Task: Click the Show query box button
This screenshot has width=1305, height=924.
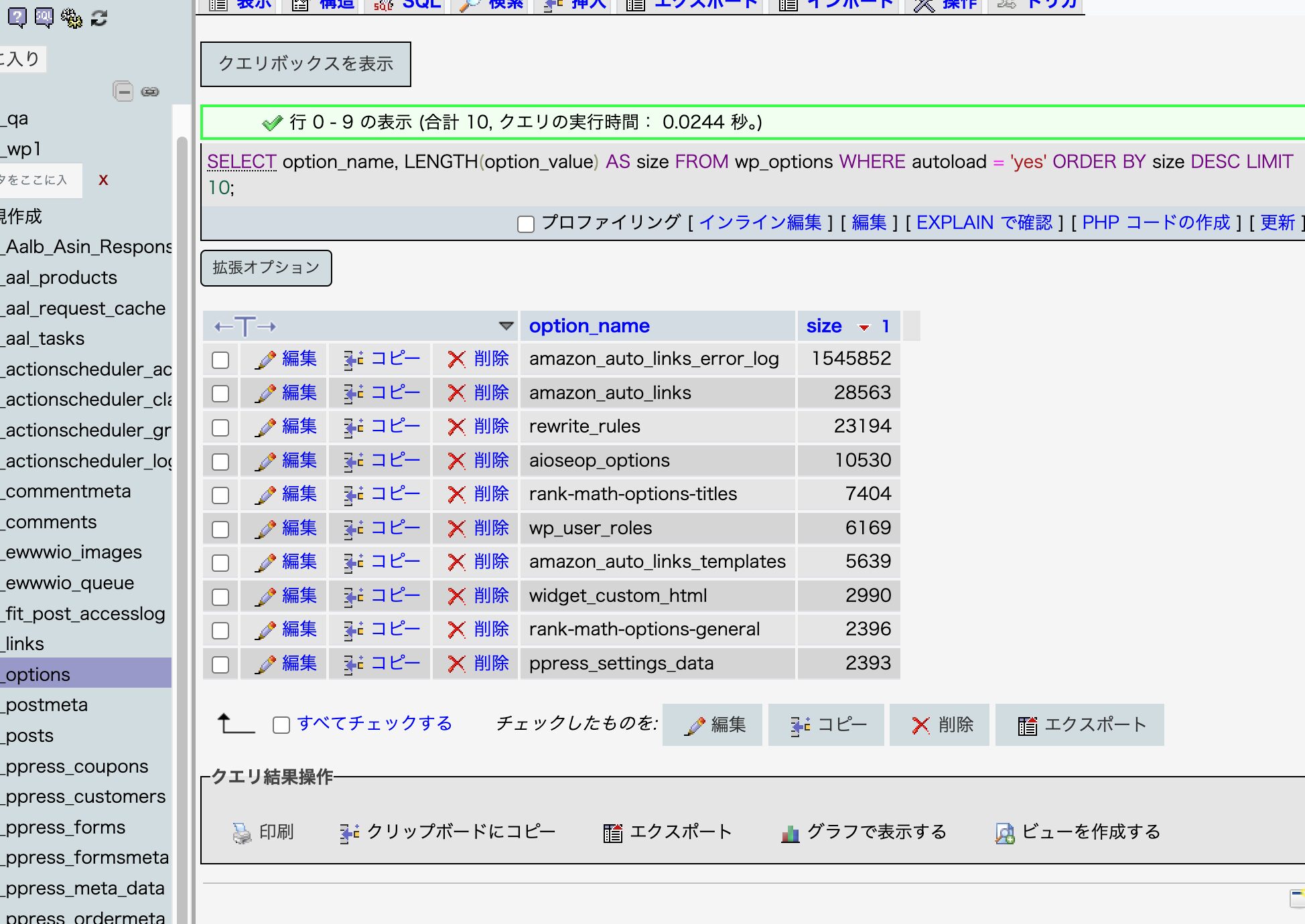Action: coord(305,64)
